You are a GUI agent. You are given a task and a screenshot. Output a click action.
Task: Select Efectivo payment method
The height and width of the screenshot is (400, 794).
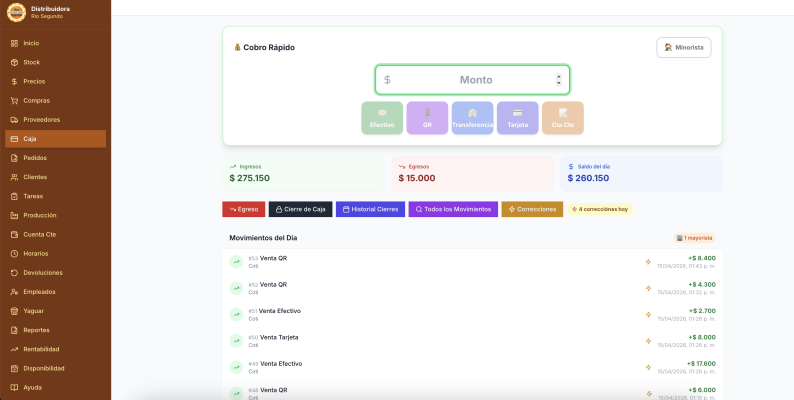point(382,118)
